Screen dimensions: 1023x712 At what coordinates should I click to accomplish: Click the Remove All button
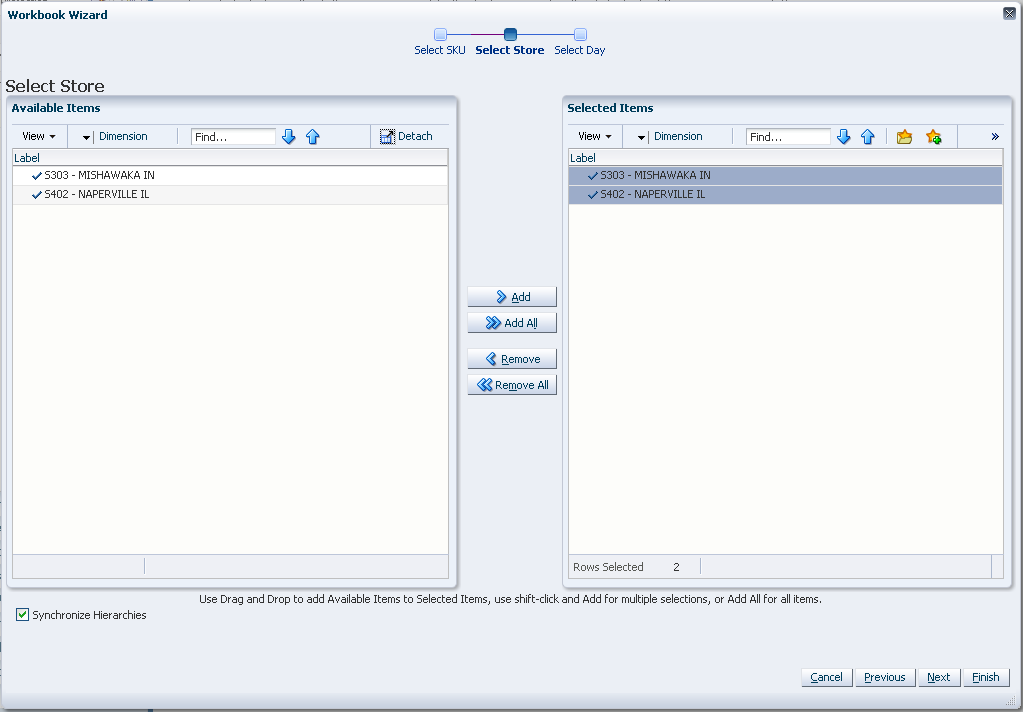click(512, 385)
